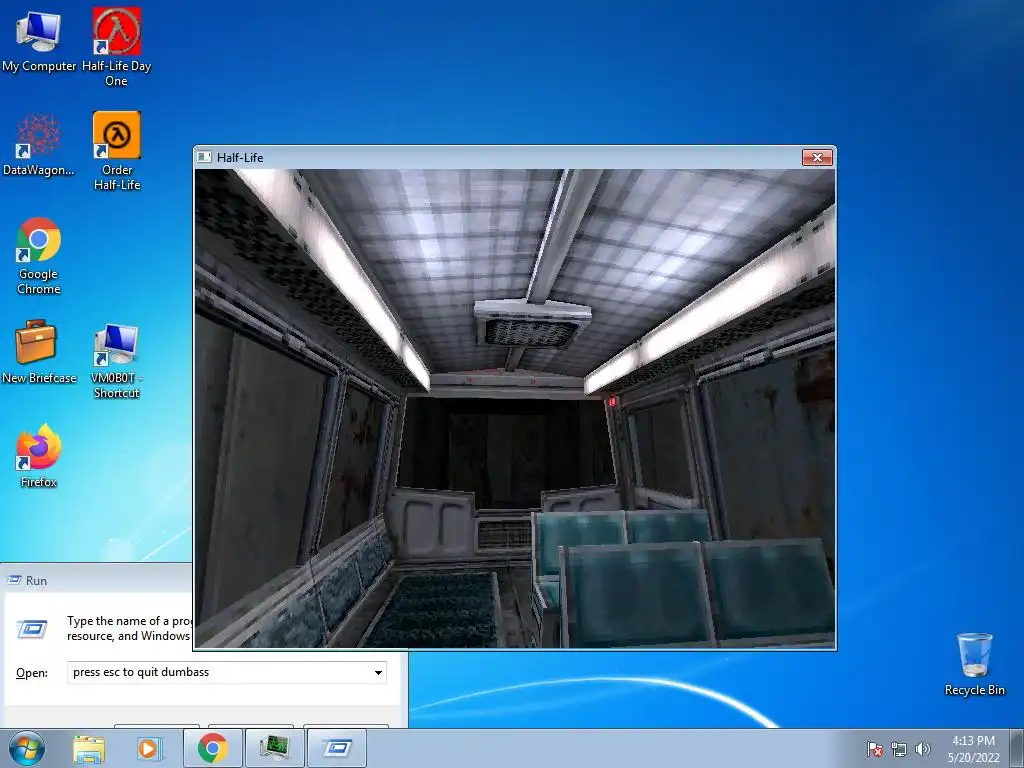Open the Windows Start menu
Screen dimensions: 1024x768
click(x=26, y=748)
